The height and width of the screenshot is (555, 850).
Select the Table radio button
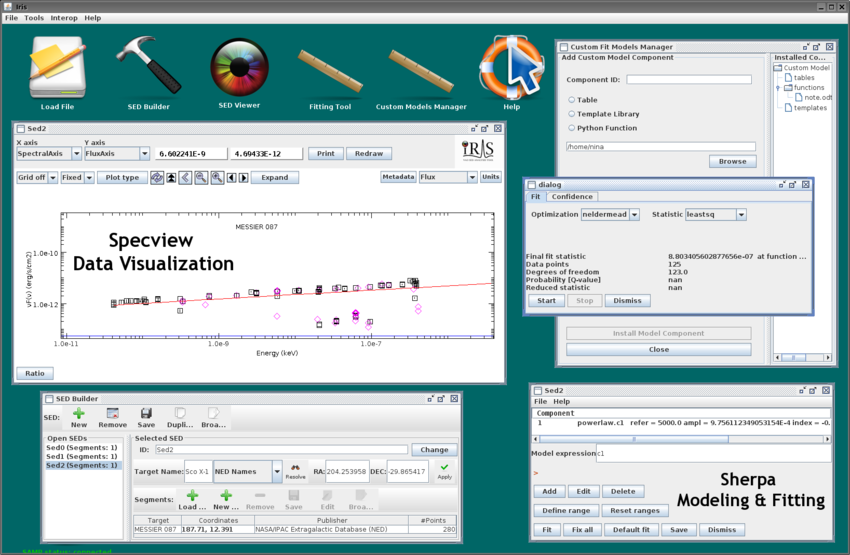pos(571,100)
